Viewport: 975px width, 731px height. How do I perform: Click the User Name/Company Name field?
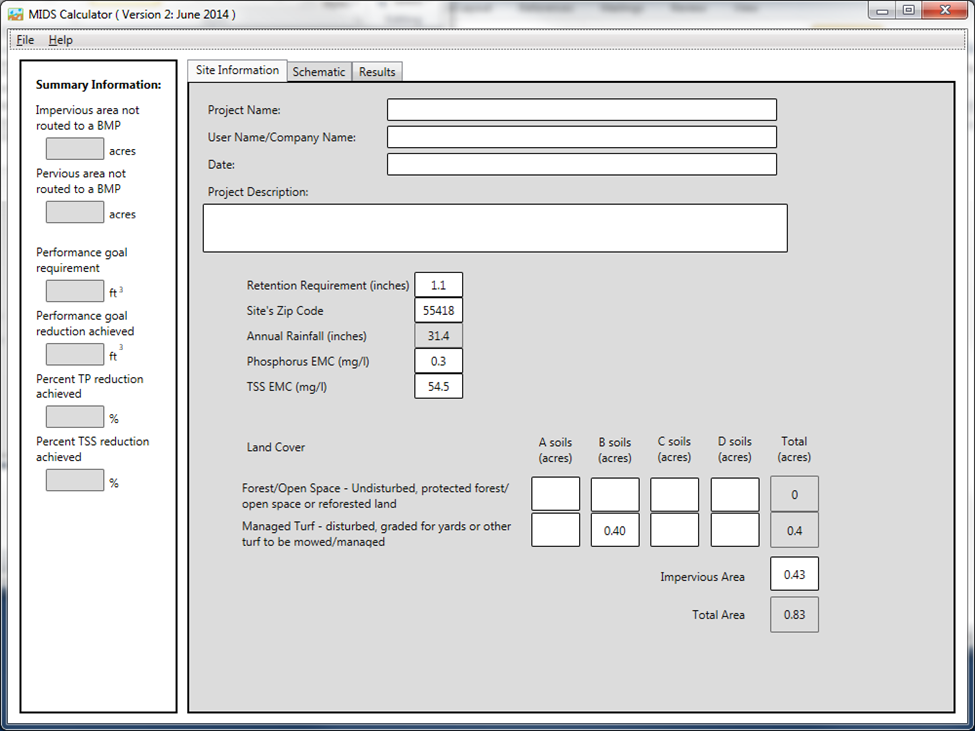click(x=581, y=137)
